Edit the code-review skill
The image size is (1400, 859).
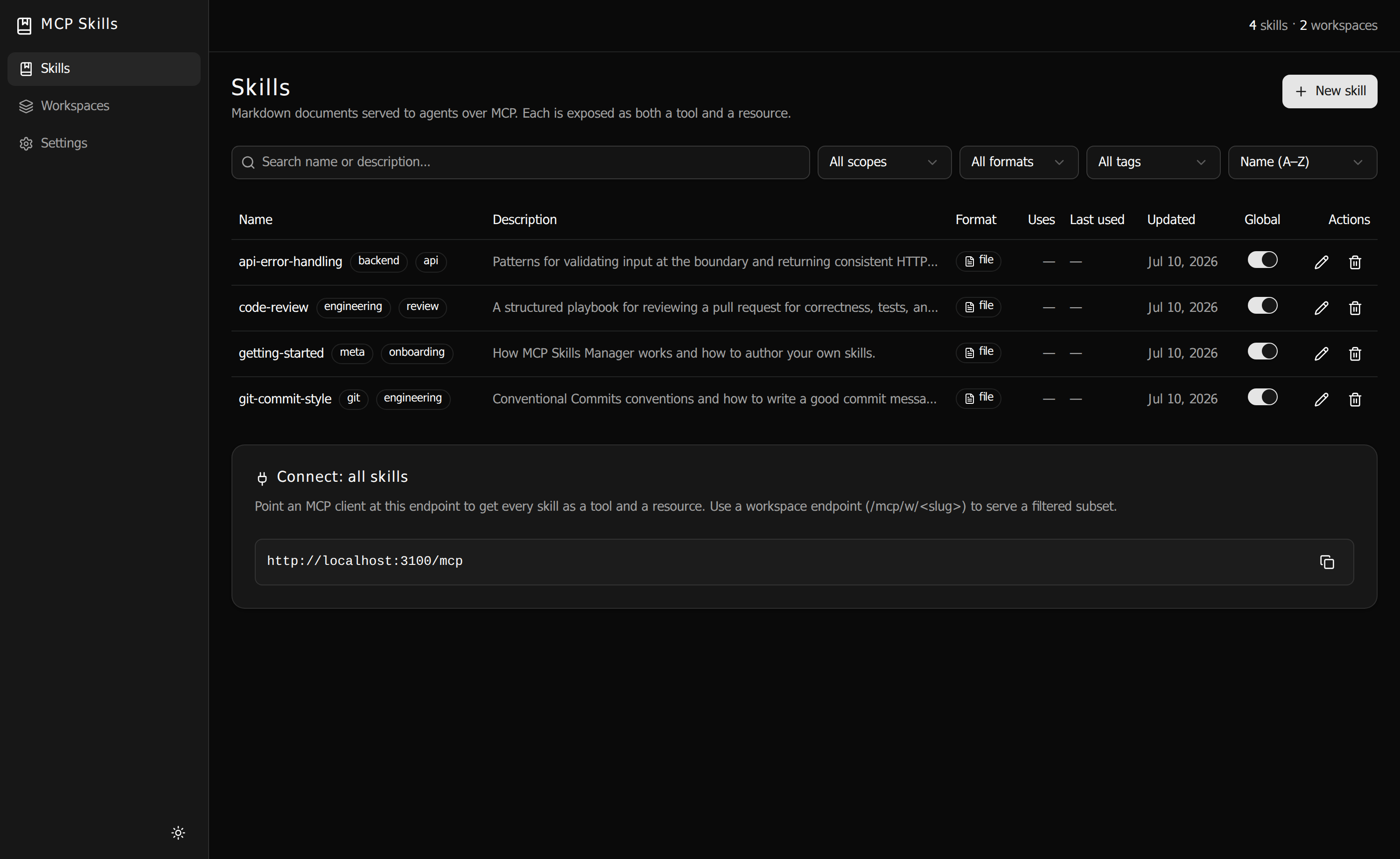point(1321,308)
